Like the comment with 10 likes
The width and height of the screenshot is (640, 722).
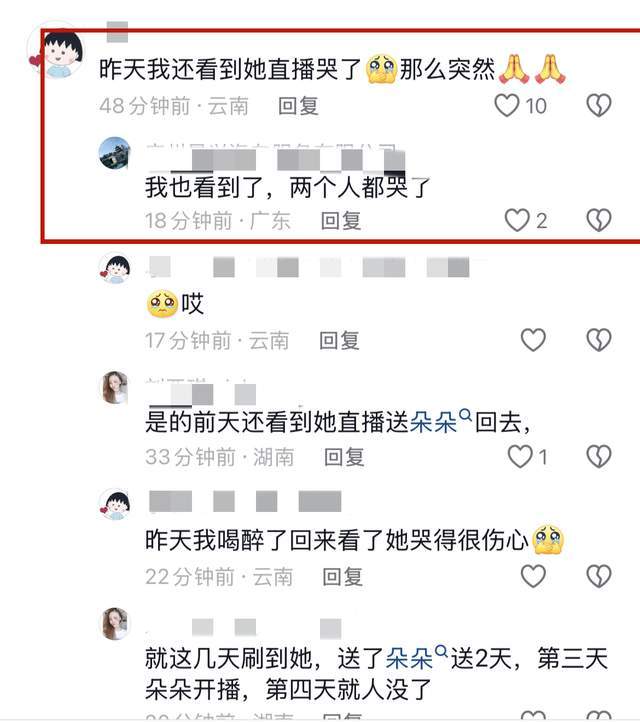click(x=506, y=105)
